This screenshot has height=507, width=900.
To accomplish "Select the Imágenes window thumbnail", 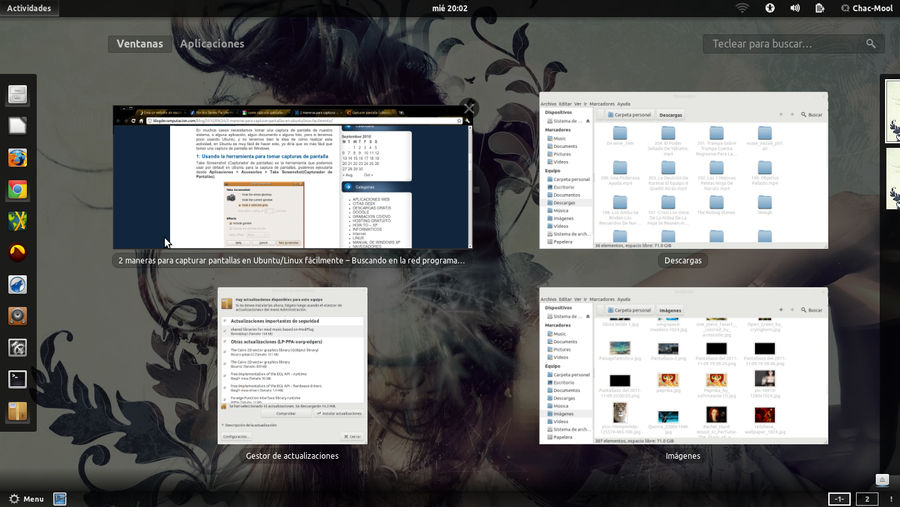I will pyautogui.click(x=683, y=366).
